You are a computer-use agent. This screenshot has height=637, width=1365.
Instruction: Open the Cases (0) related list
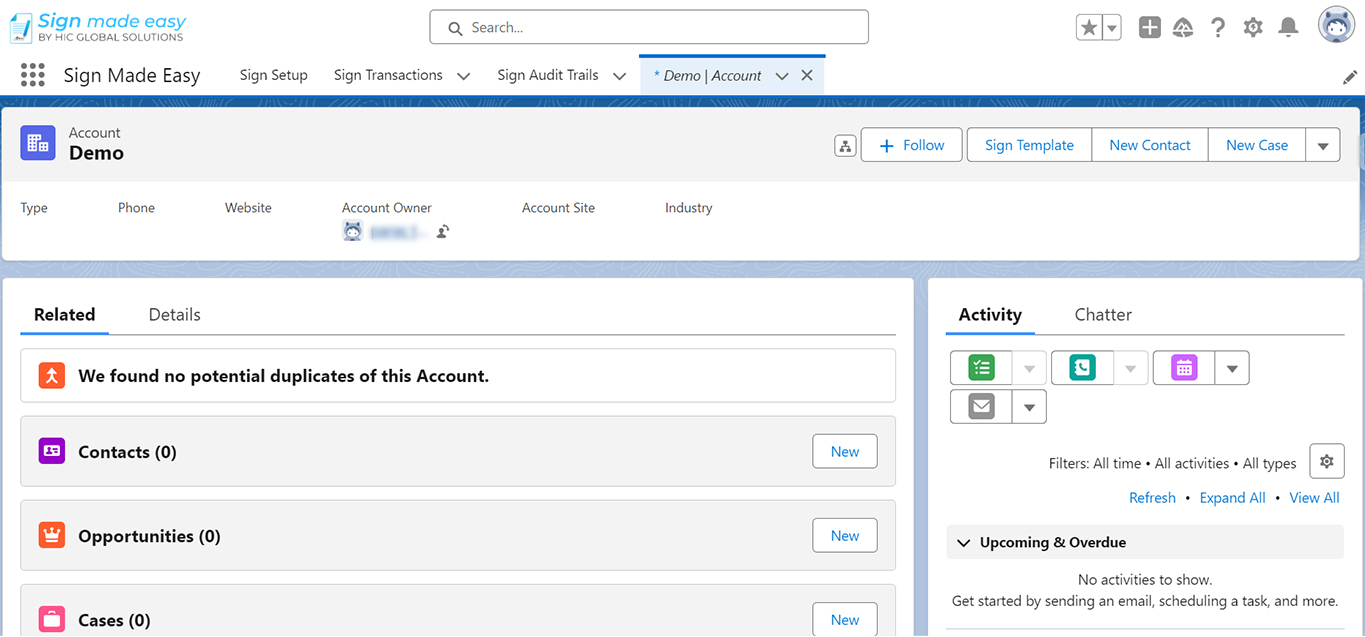[114, 620]
